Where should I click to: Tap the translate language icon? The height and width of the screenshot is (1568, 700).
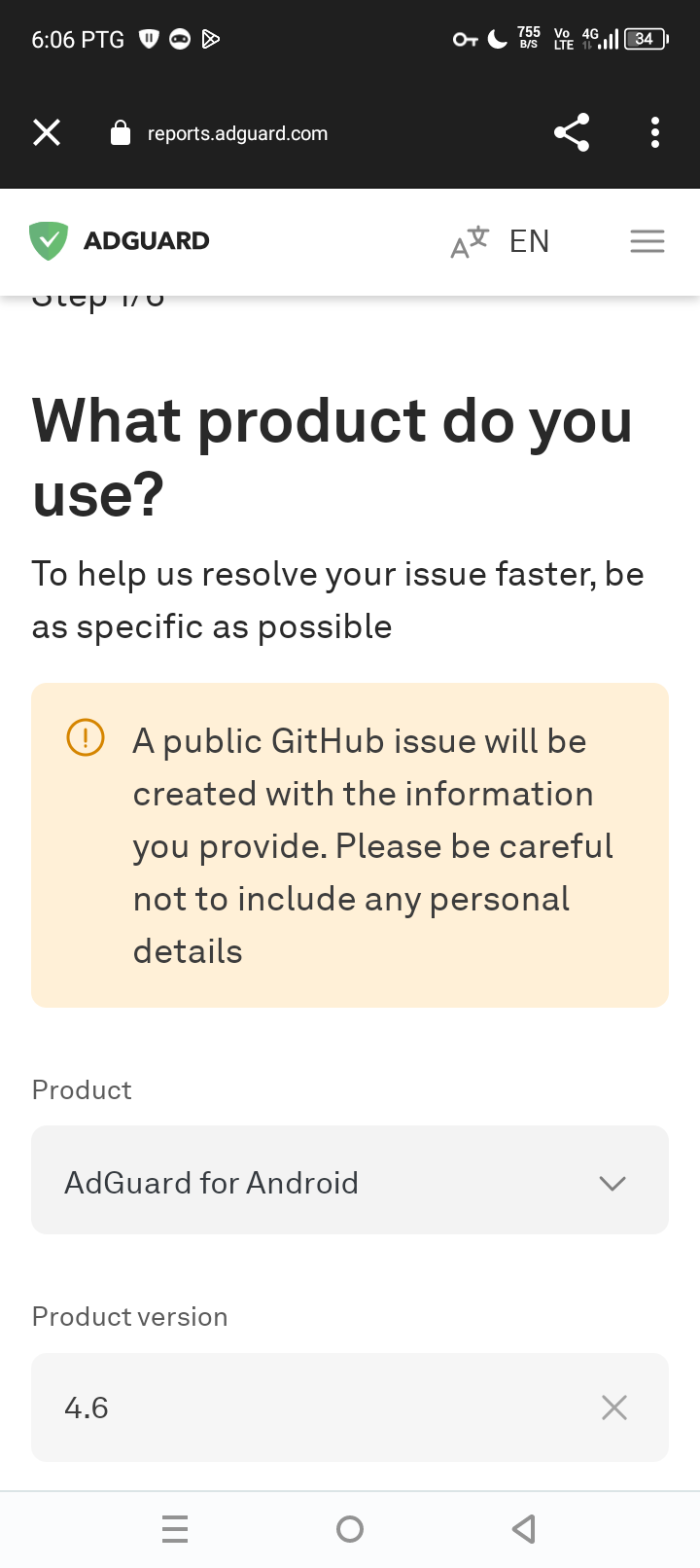click(x=470, y=242)
